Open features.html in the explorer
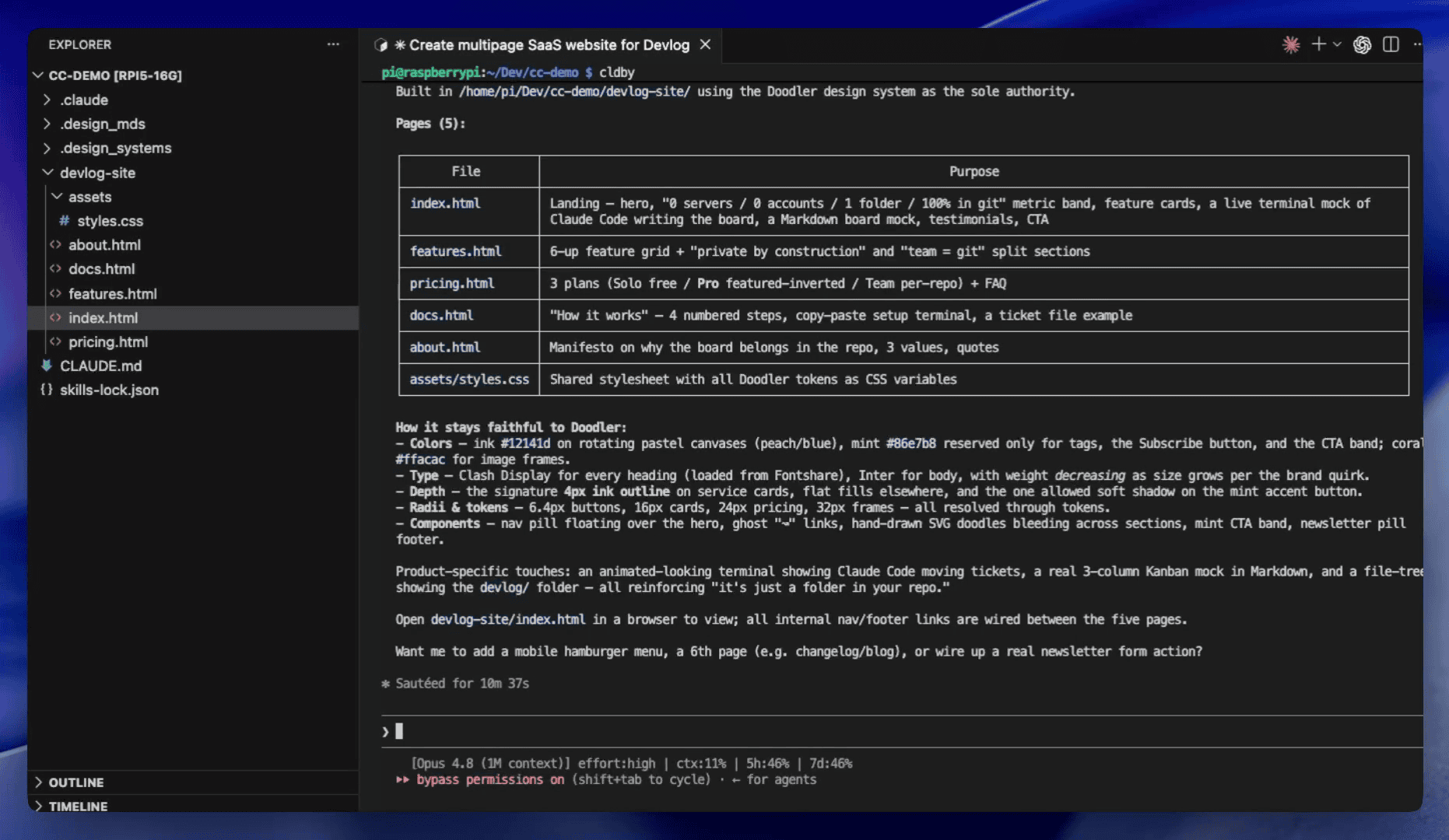Screen dimensions: 1449x840 pos(112,294)
